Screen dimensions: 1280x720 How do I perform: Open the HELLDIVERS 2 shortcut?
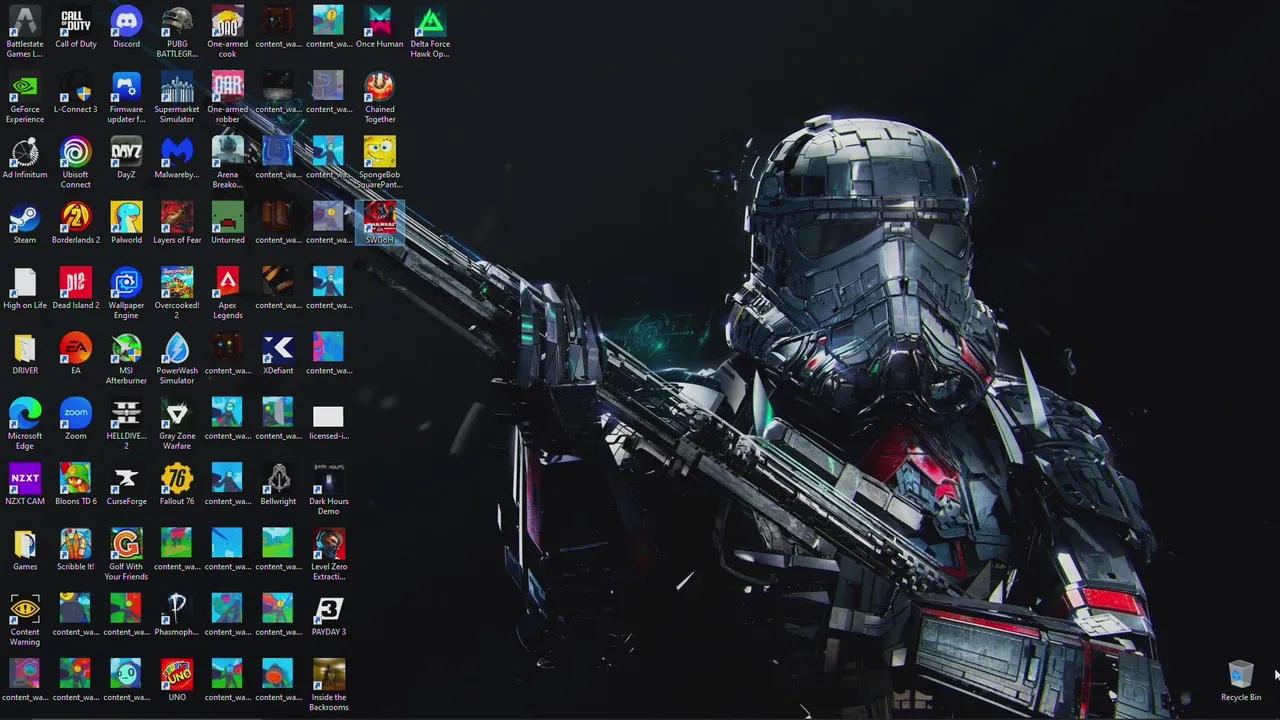tap(126, 423)
